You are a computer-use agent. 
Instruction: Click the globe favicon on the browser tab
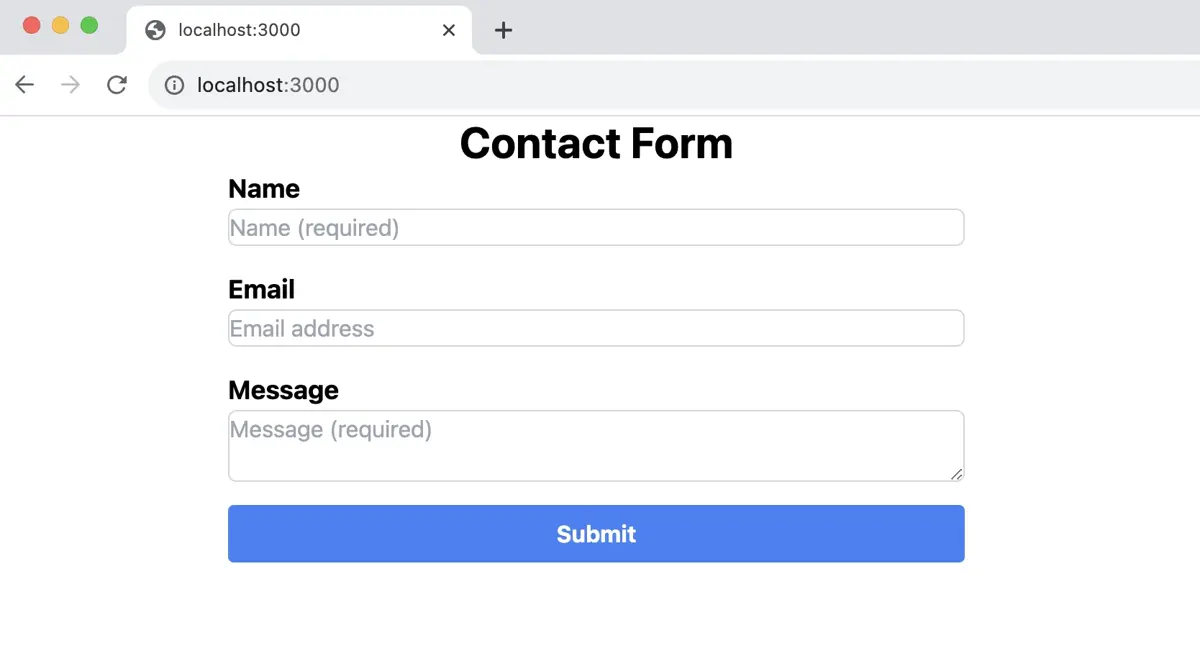pyautogui.click(x=155, y=30)
